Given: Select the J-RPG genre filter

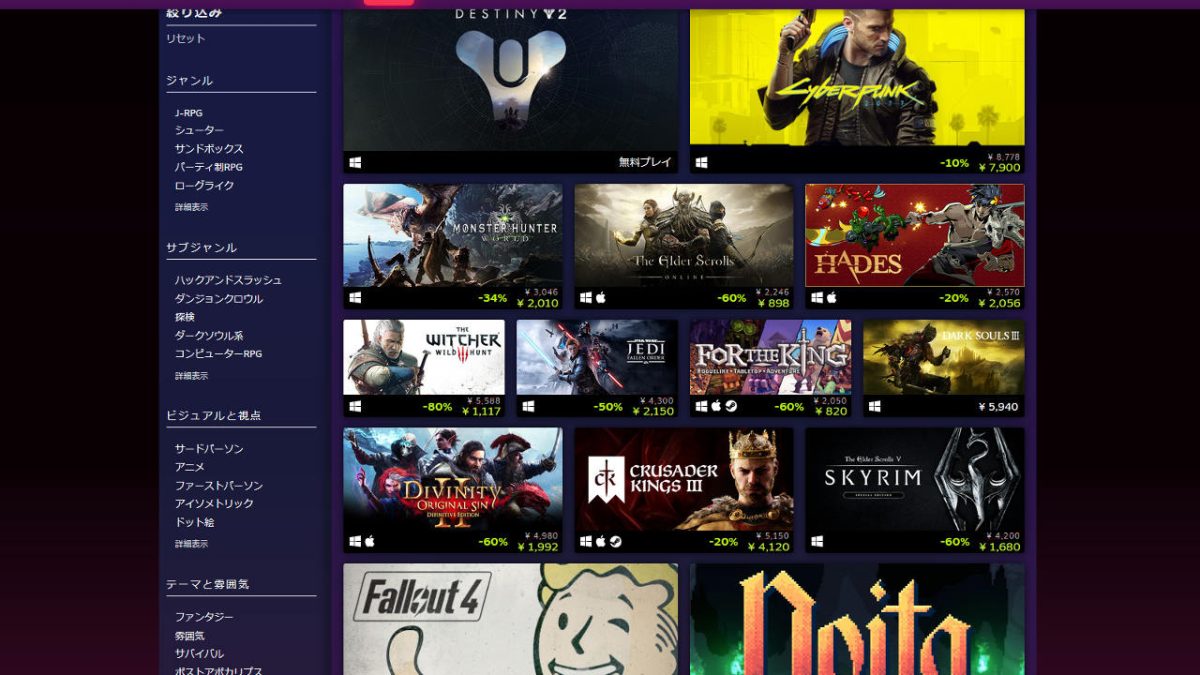Looking at the screenshot, I should [188, 113].
